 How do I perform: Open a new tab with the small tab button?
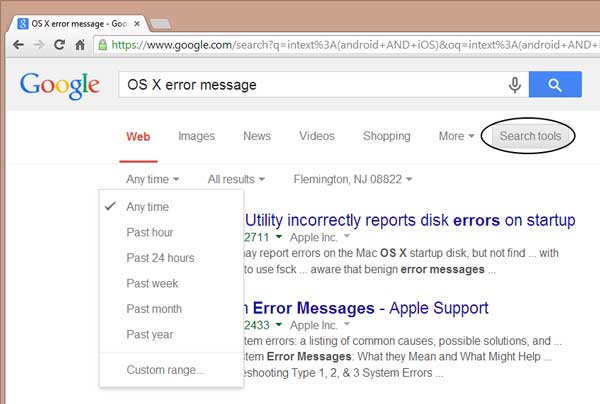tap(161, 24)
